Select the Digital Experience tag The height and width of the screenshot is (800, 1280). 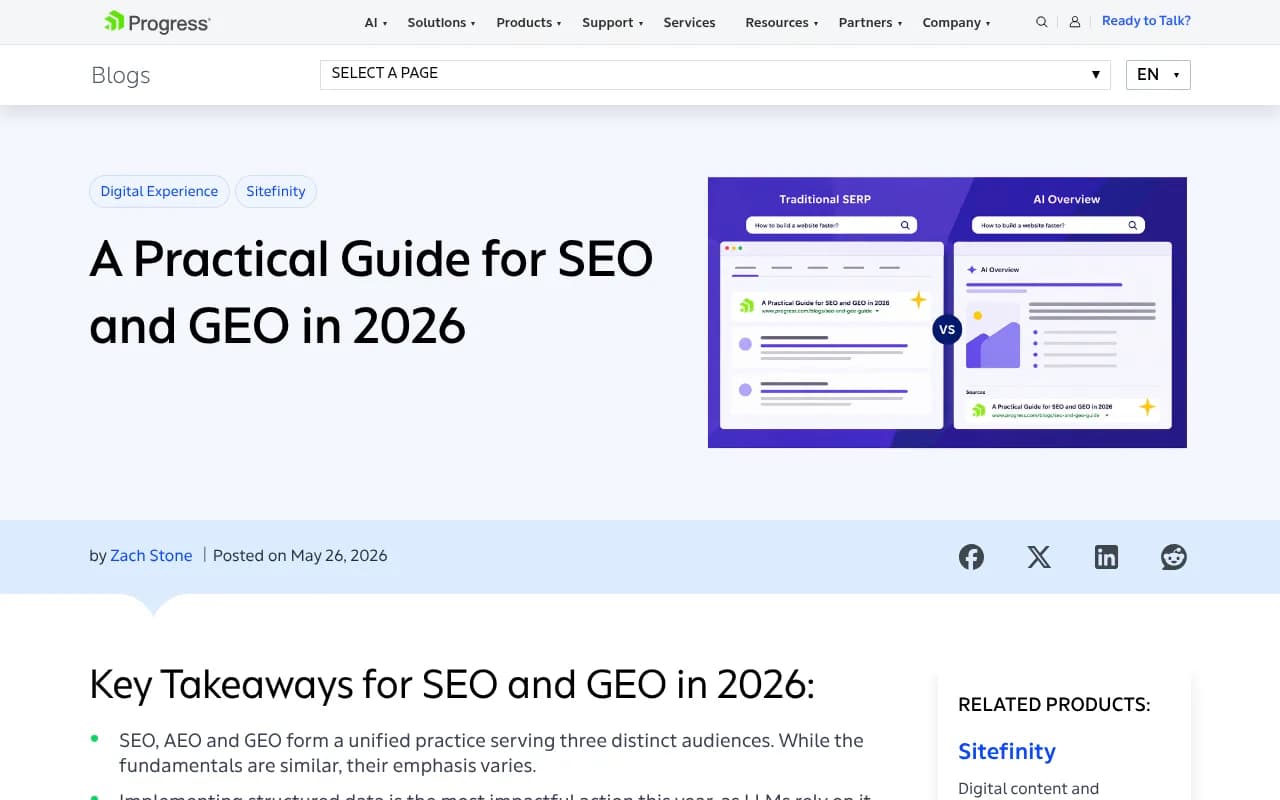(159, 191)
